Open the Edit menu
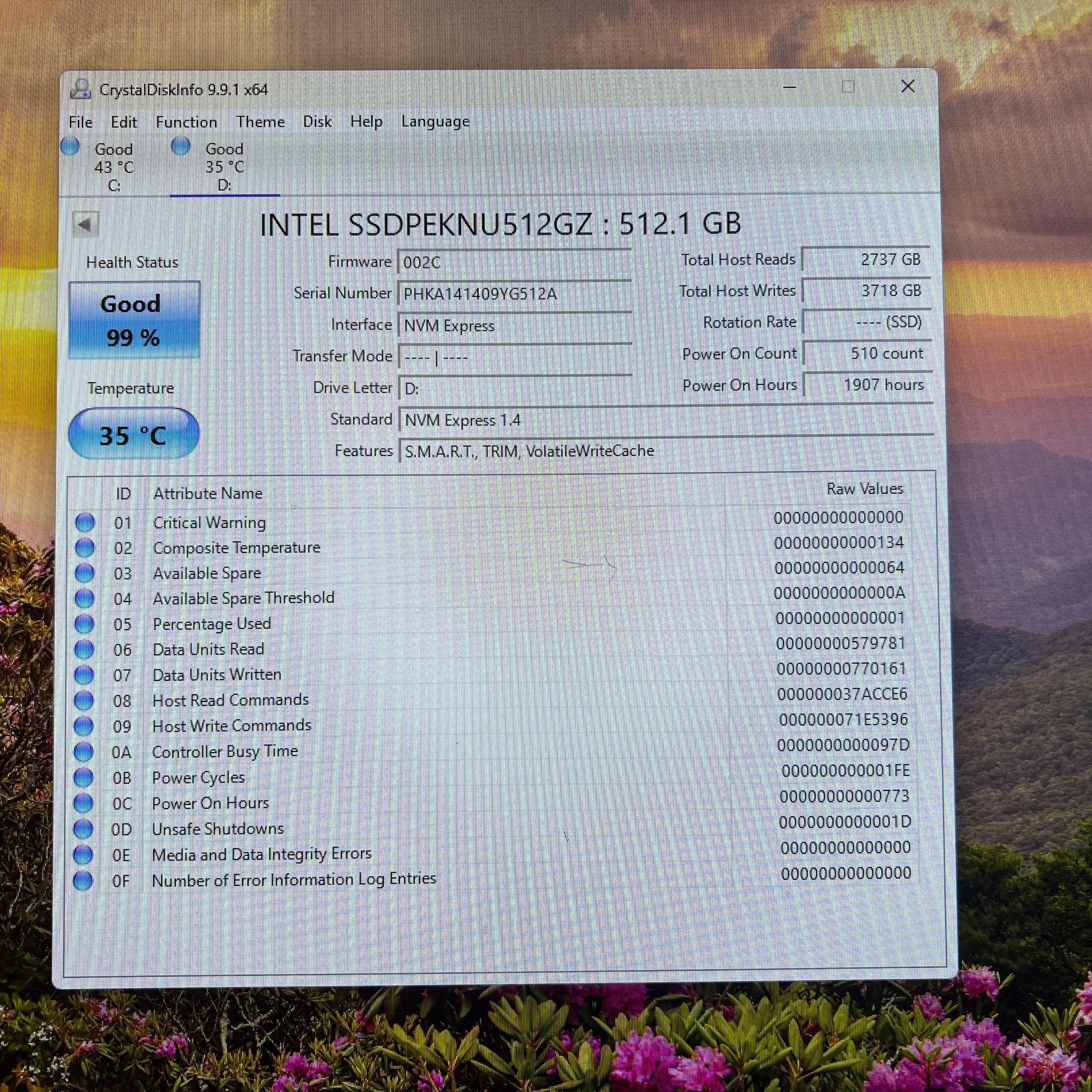This screenshot has width=1092, height=1092. 124,122
